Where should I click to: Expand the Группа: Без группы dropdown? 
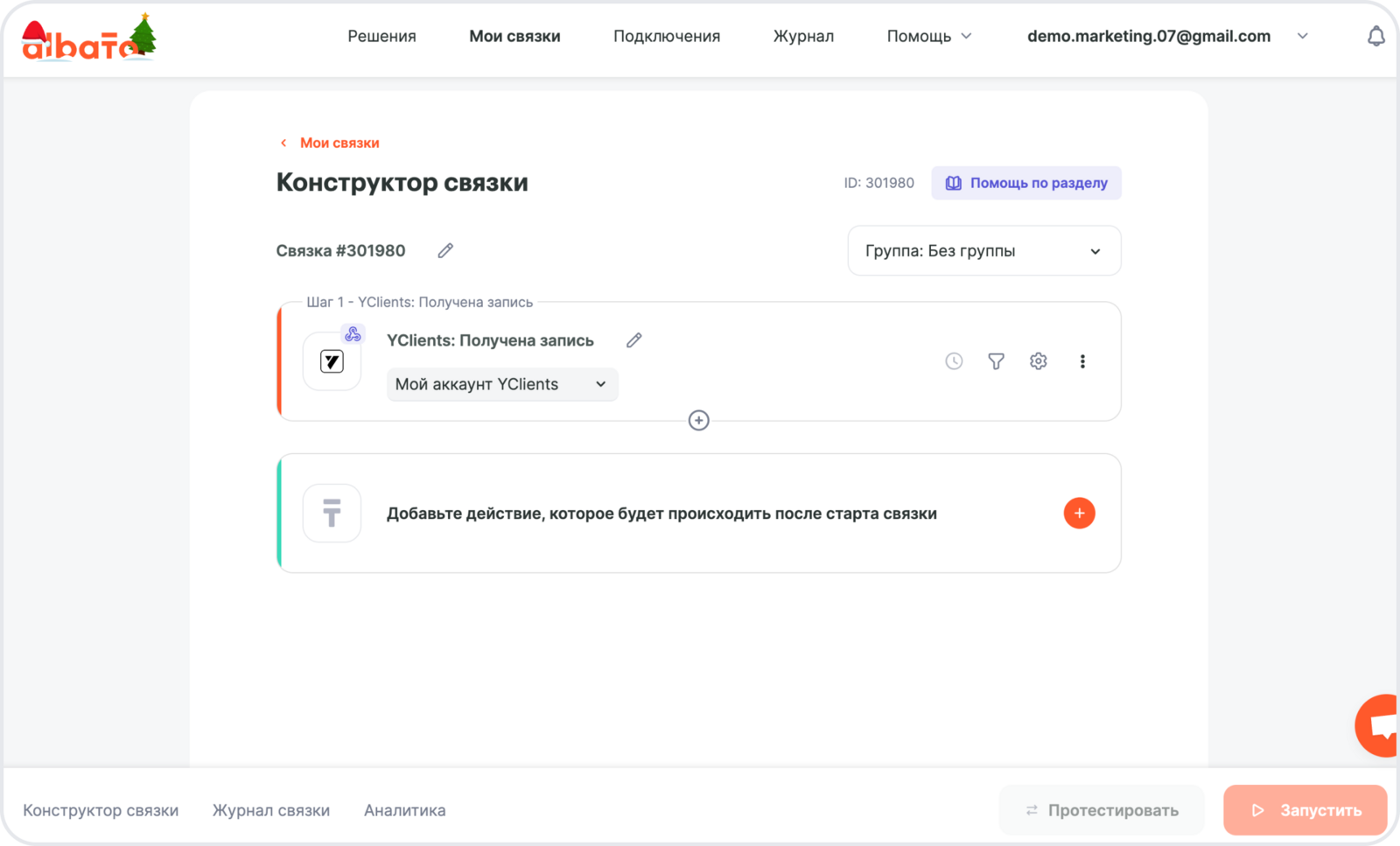coord(983,251)
